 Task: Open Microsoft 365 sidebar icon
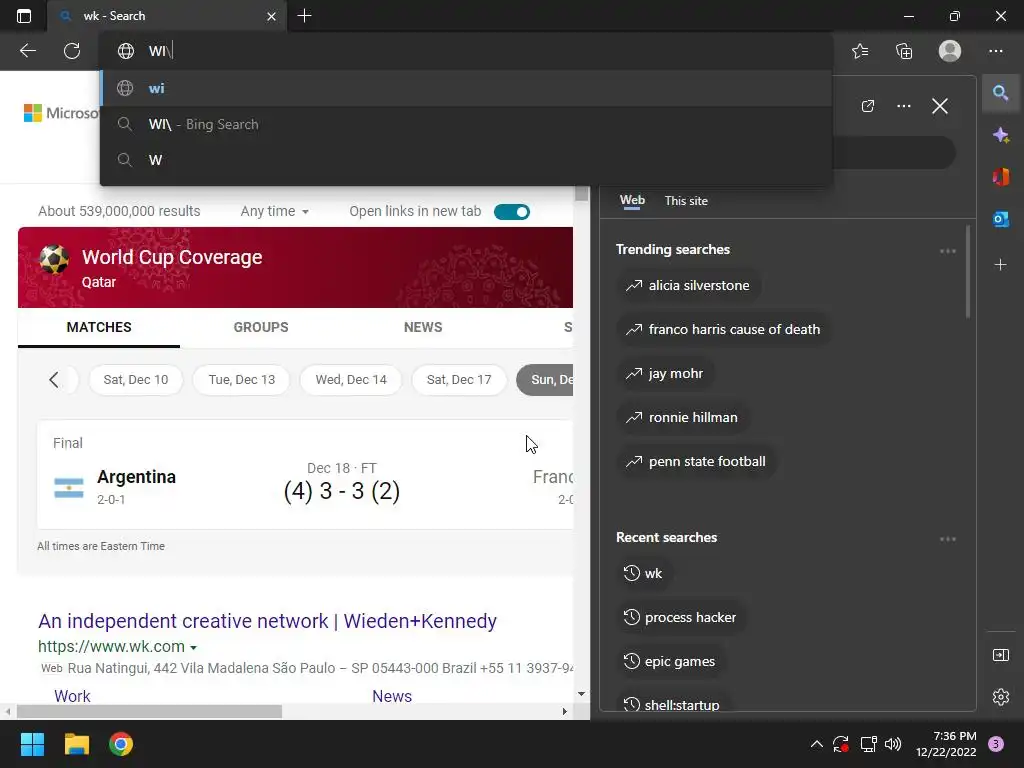point(1000,177)
